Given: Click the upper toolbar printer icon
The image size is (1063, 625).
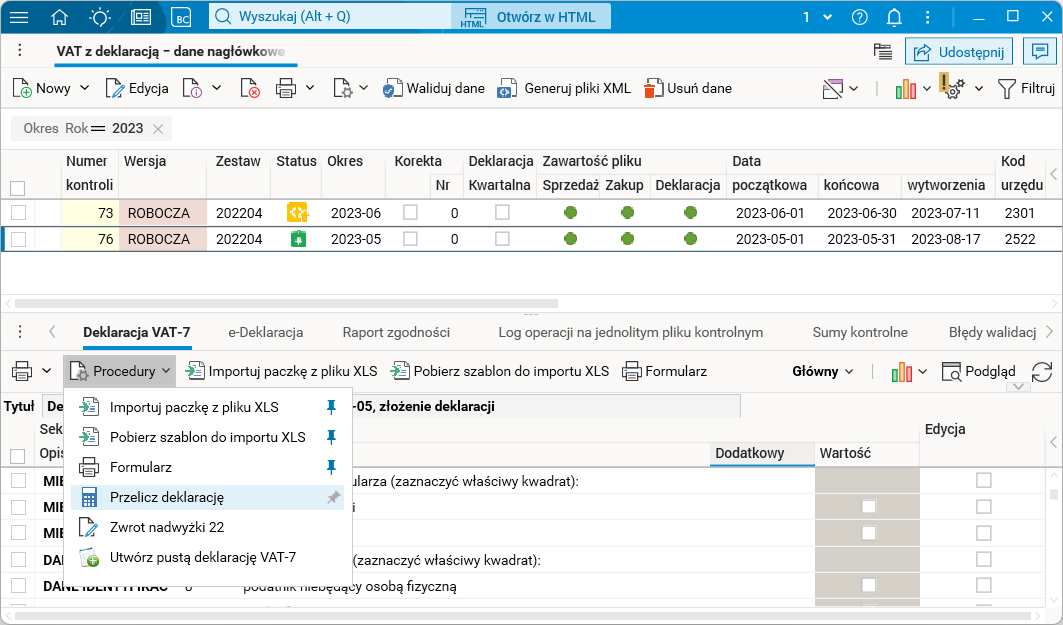Looking at the screenshot, I should click(285, 88).
